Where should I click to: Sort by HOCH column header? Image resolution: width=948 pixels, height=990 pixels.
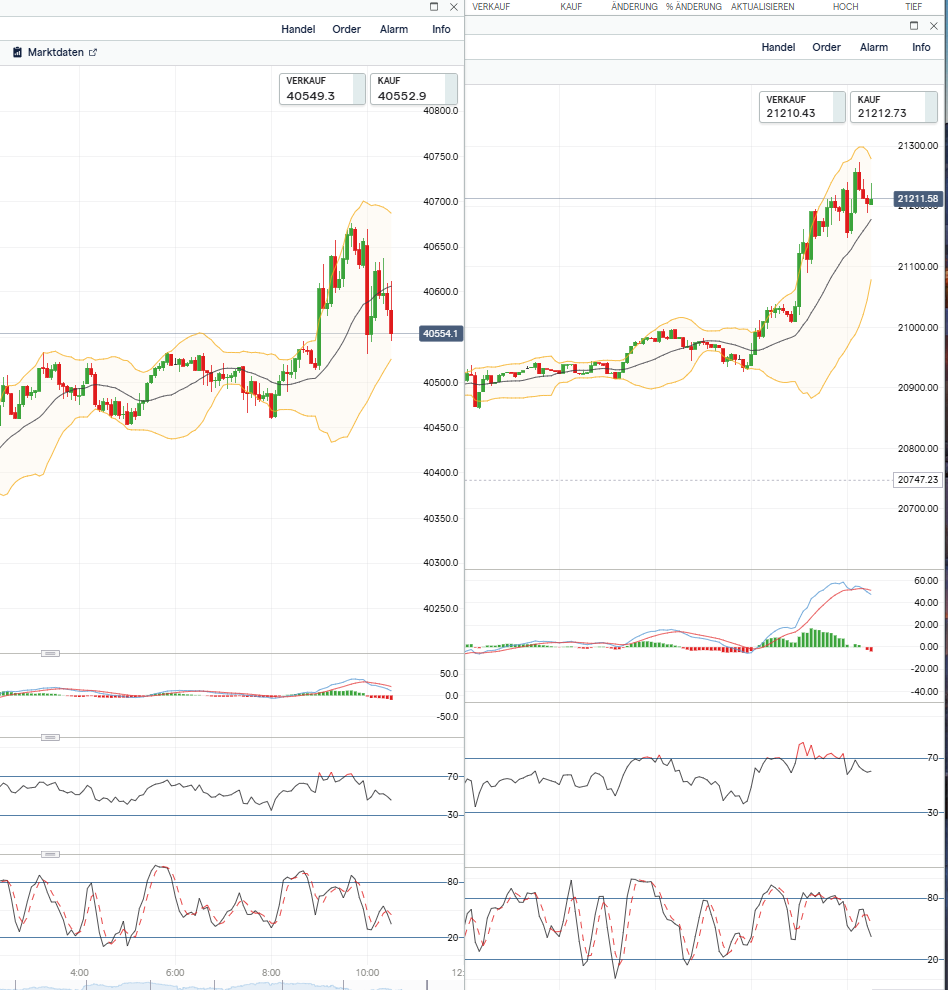point(845,7)
